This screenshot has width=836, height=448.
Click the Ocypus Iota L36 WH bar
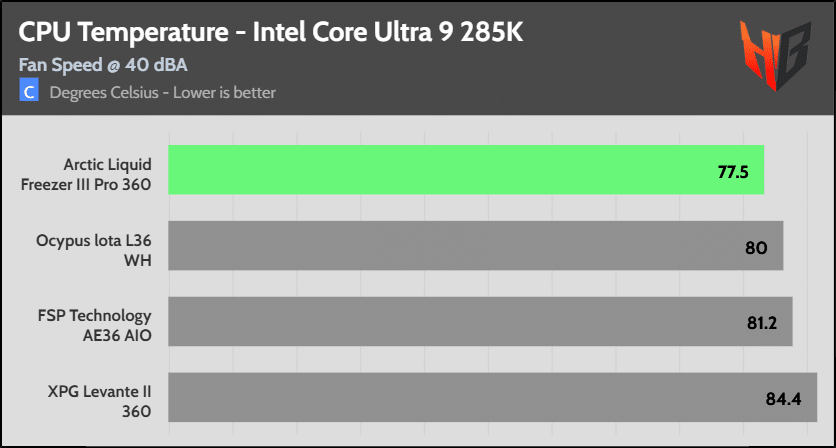pyautogui.click(x=476, y=246)
